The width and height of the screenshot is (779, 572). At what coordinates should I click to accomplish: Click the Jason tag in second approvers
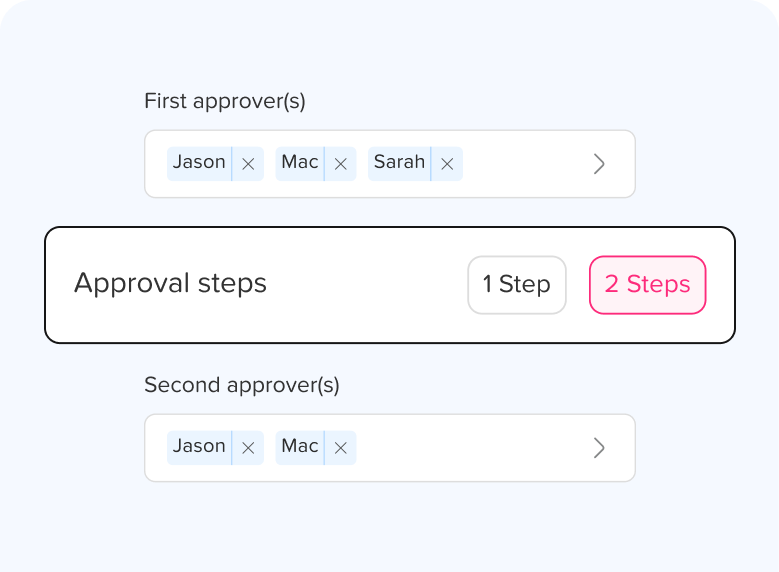click(199, 447)
